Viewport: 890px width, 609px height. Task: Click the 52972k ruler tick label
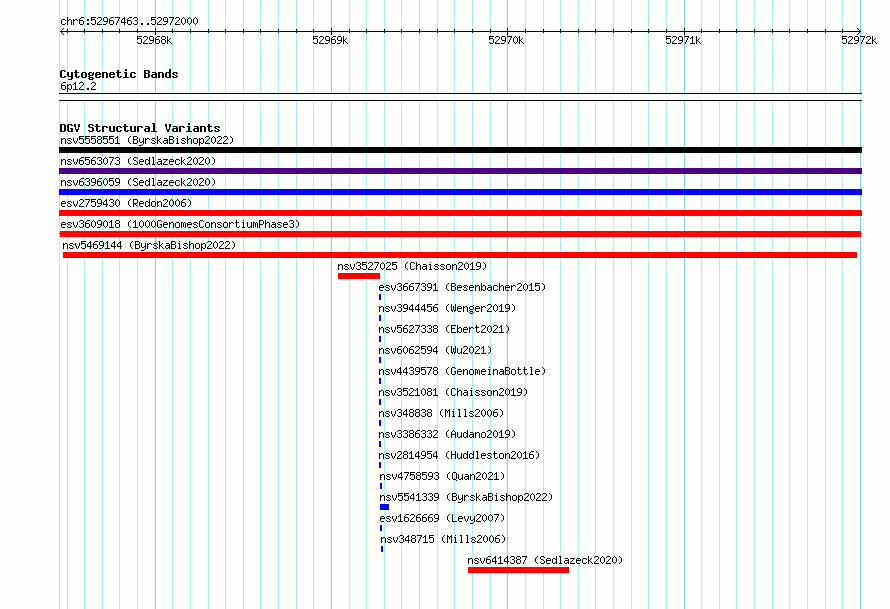(859, 40)
